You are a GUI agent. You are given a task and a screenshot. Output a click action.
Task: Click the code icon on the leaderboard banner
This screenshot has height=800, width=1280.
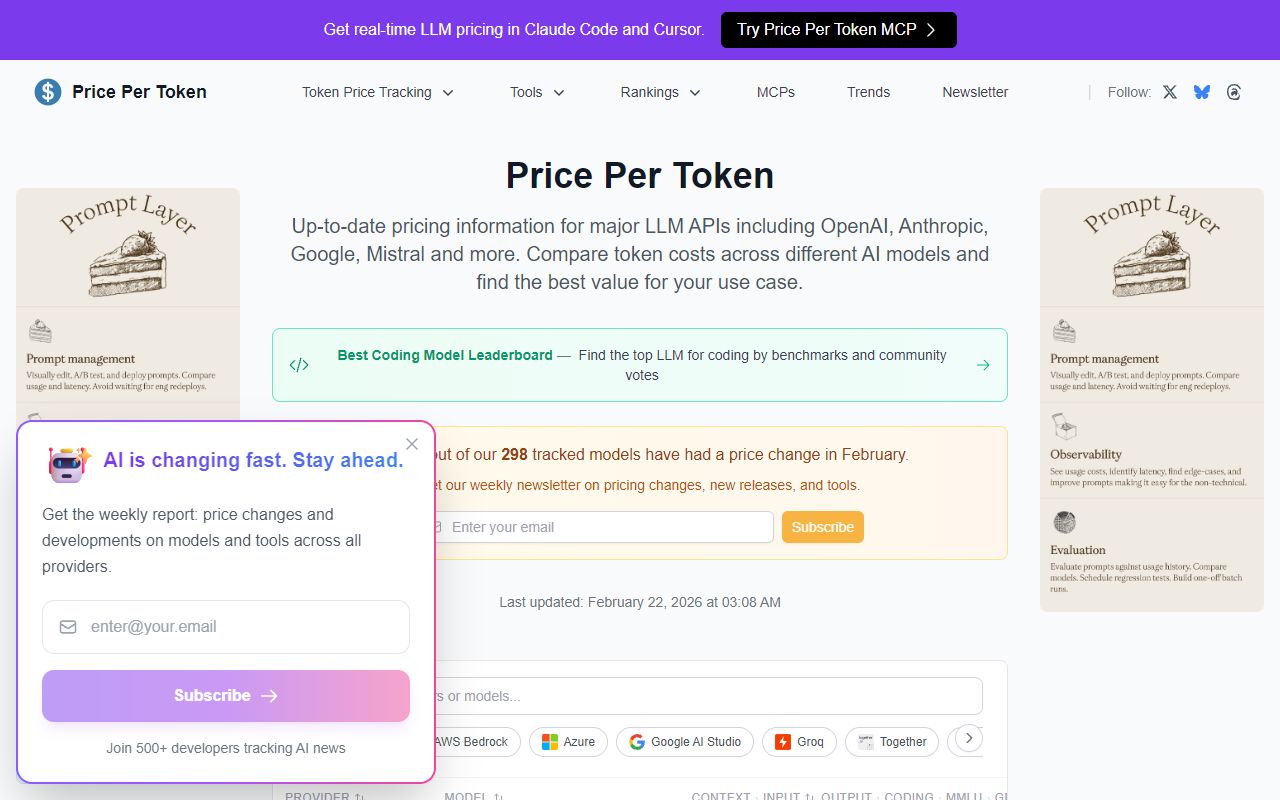[x=299, y=364]
